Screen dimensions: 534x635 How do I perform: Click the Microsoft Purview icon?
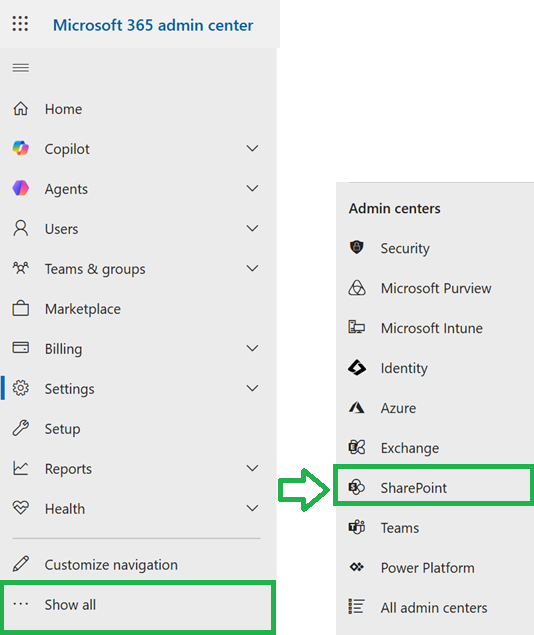point(357,288)
